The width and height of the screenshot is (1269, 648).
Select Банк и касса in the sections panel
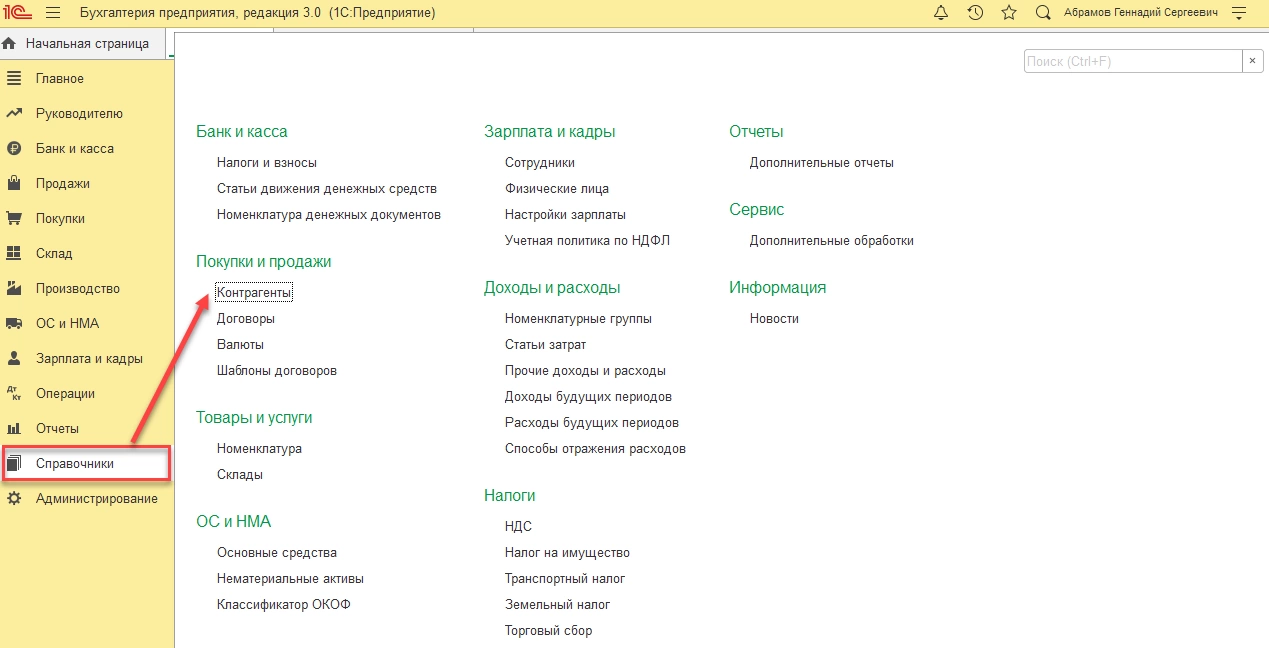click(75, 149)
